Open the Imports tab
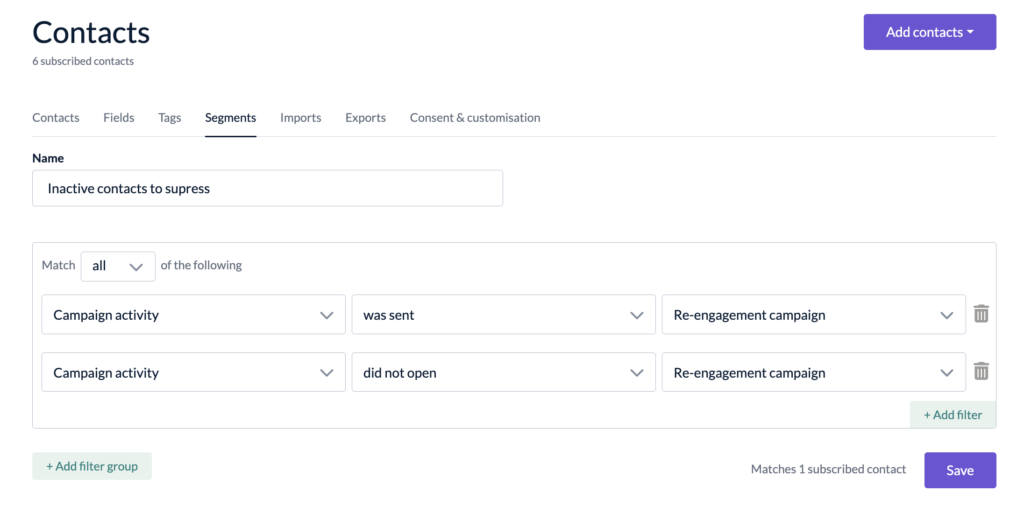 click(301, 118)
